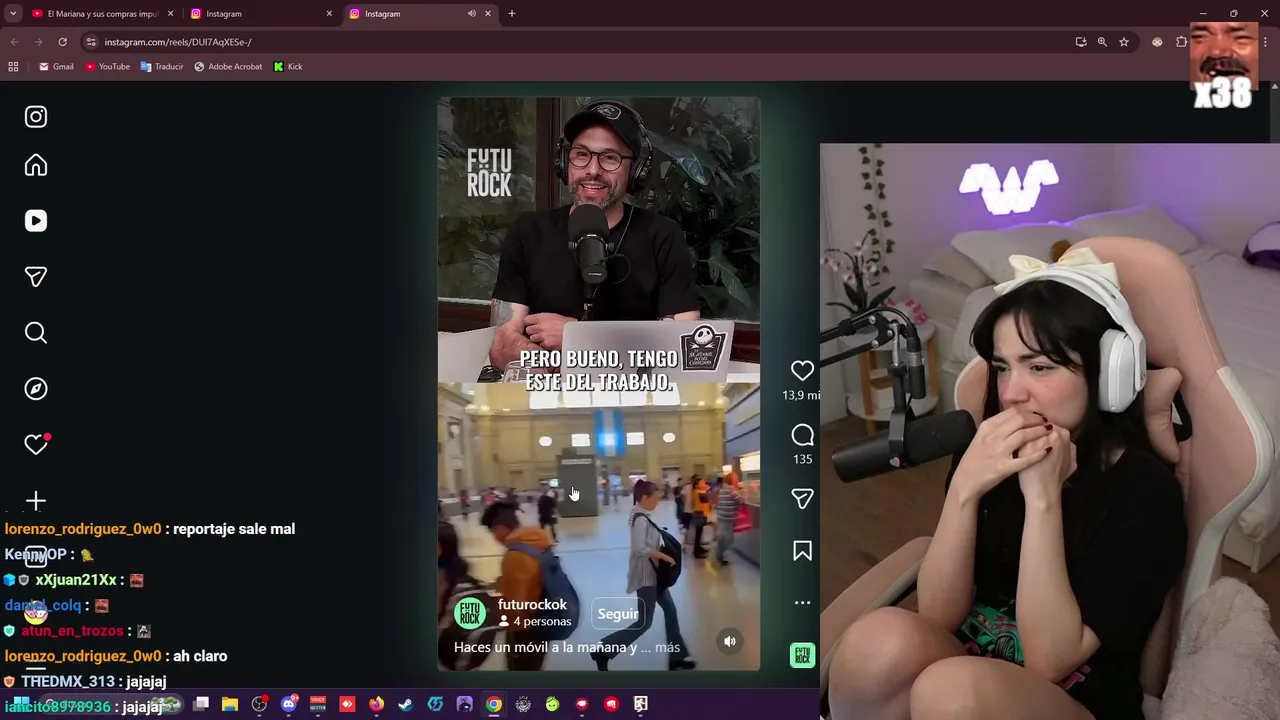
Task: Close the middle Instagram tab
Action: tap(329, 14)
